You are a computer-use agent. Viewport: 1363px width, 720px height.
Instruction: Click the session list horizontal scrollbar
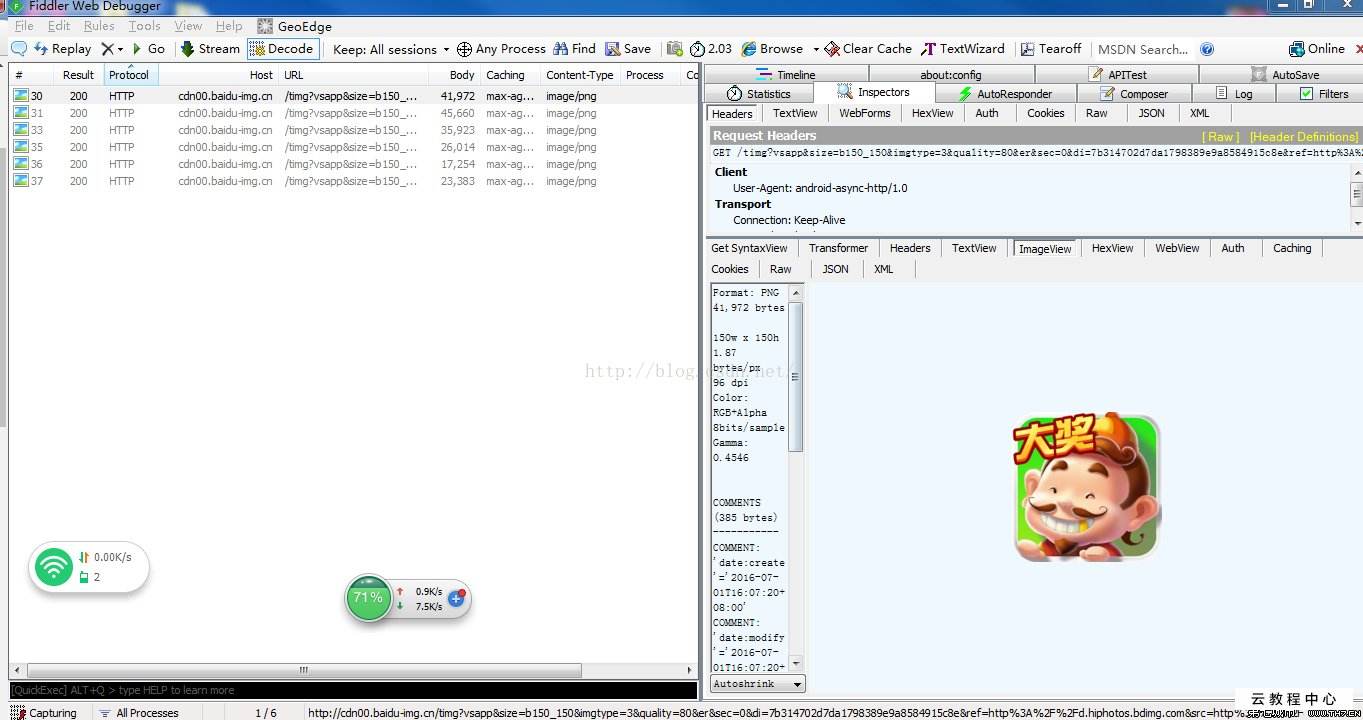[x=352, y=670]
